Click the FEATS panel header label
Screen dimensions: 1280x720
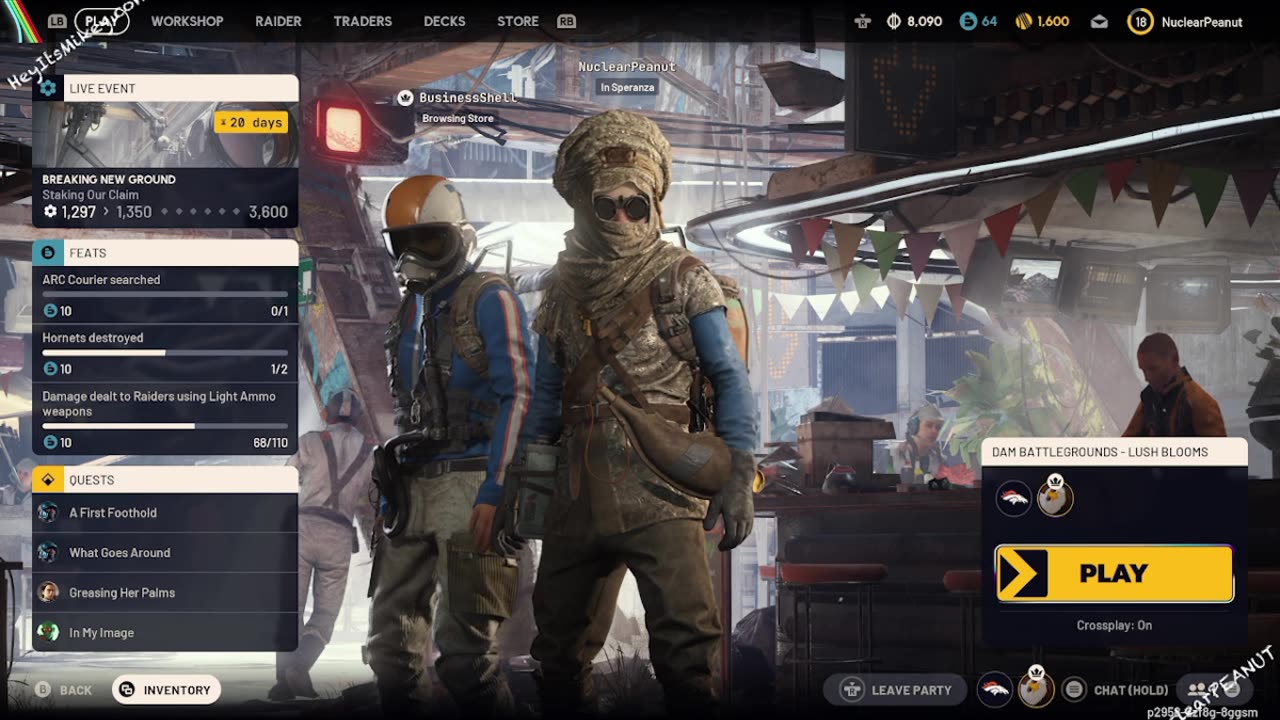tap(88, 253)
